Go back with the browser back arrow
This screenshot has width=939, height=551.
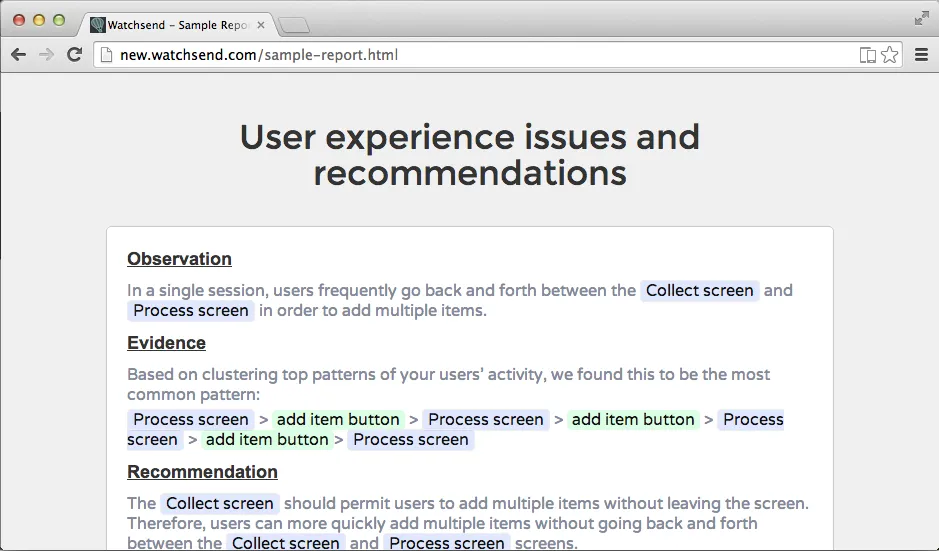(x=19, y=55)
